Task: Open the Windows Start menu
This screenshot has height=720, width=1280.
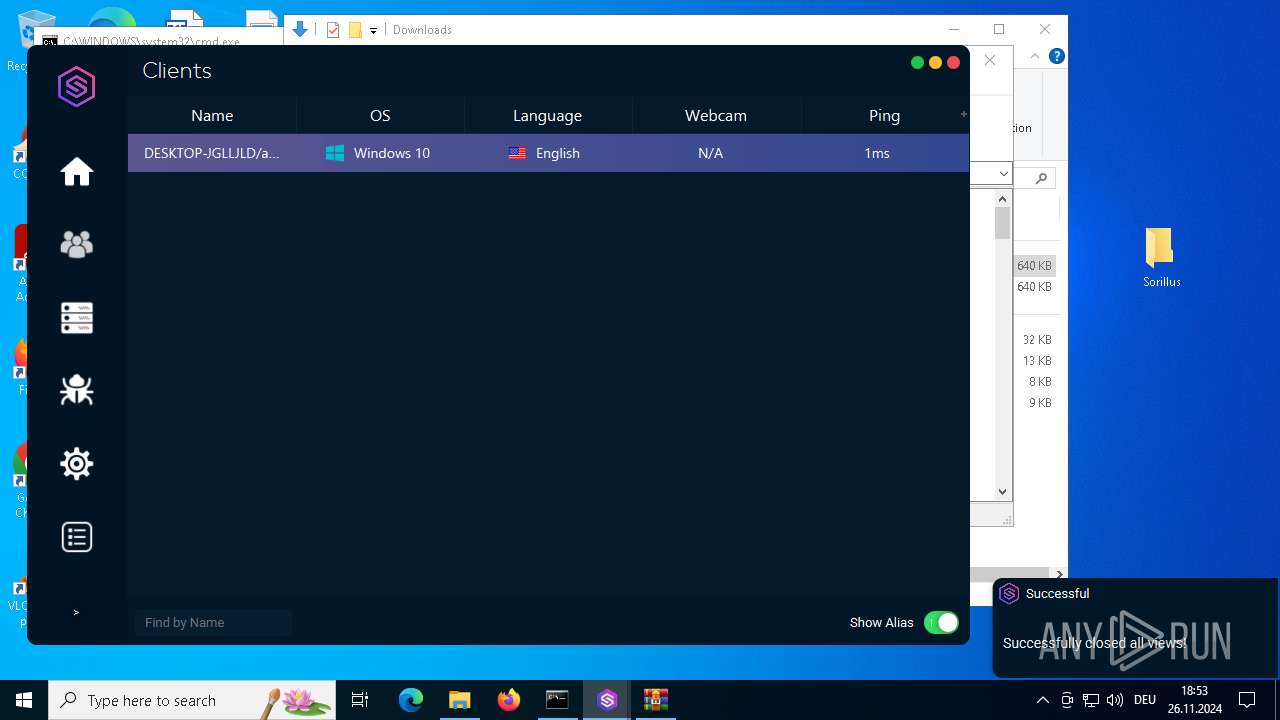Action: tap(24, 700)
